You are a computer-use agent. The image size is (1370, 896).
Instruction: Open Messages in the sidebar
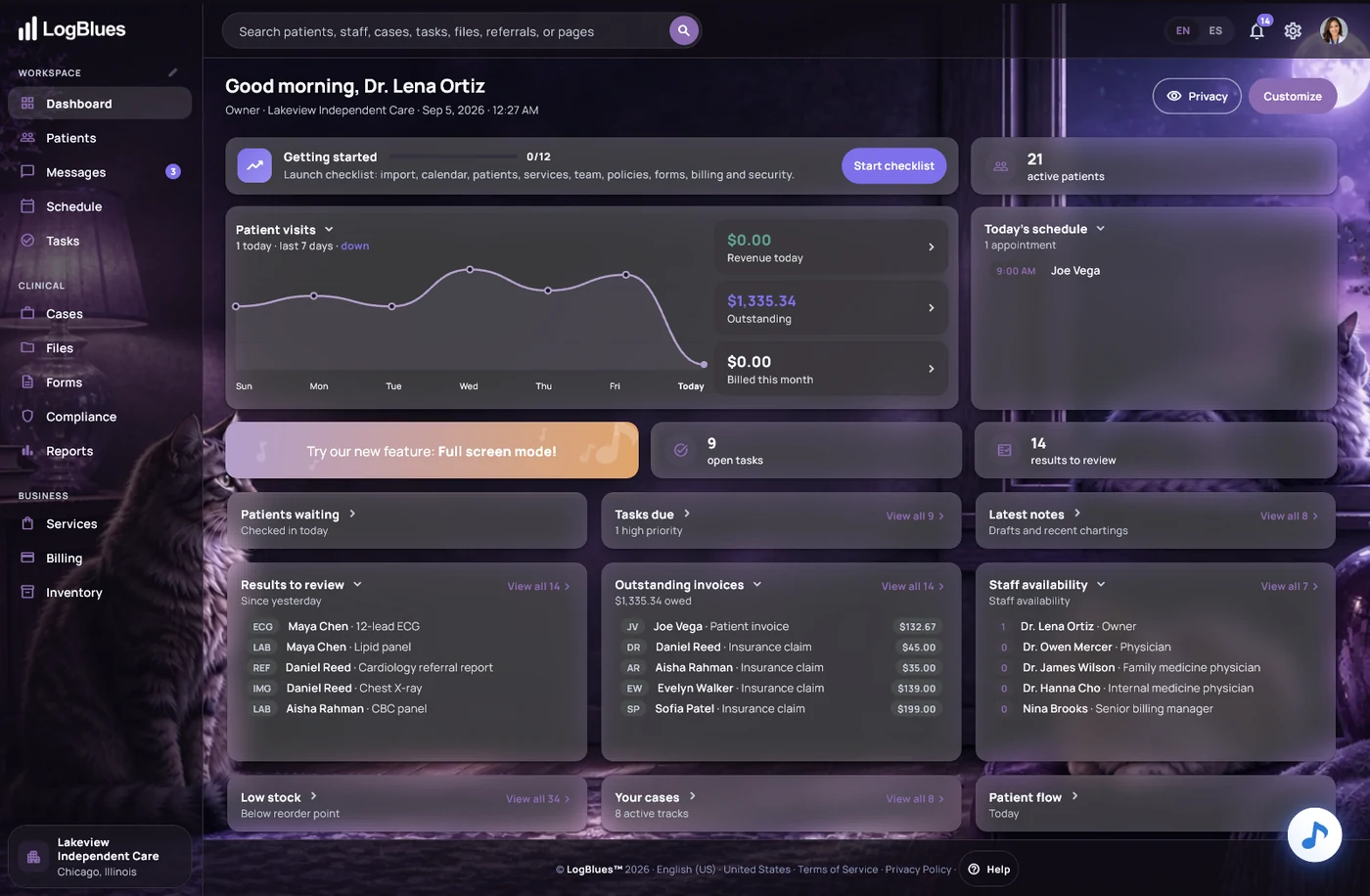click(100, 172)
